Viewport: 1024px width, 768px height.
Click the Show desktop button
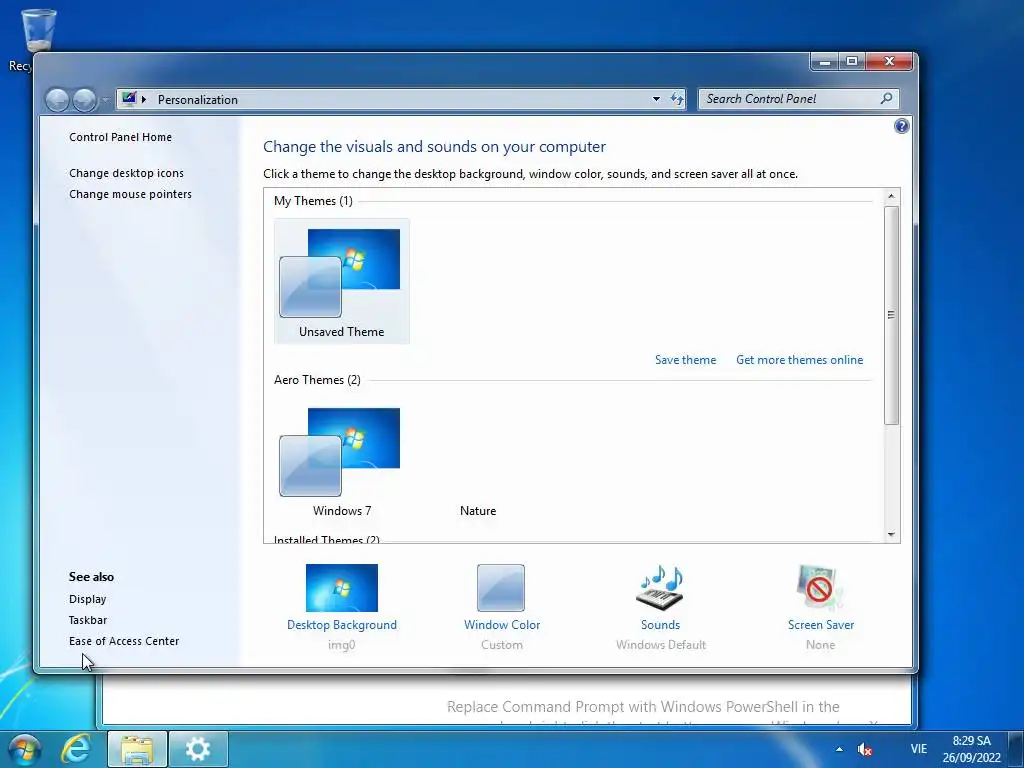coord(1016,749)
